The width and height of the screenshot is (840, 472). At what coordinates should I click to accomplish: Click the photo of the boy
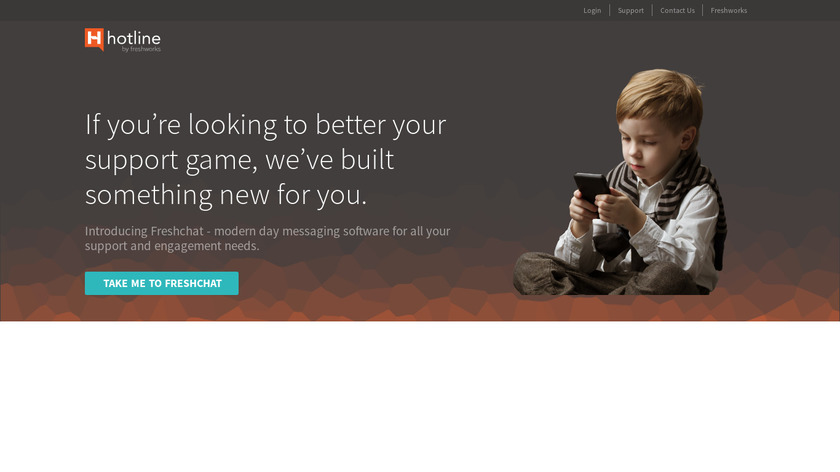(x=620, y=182)
